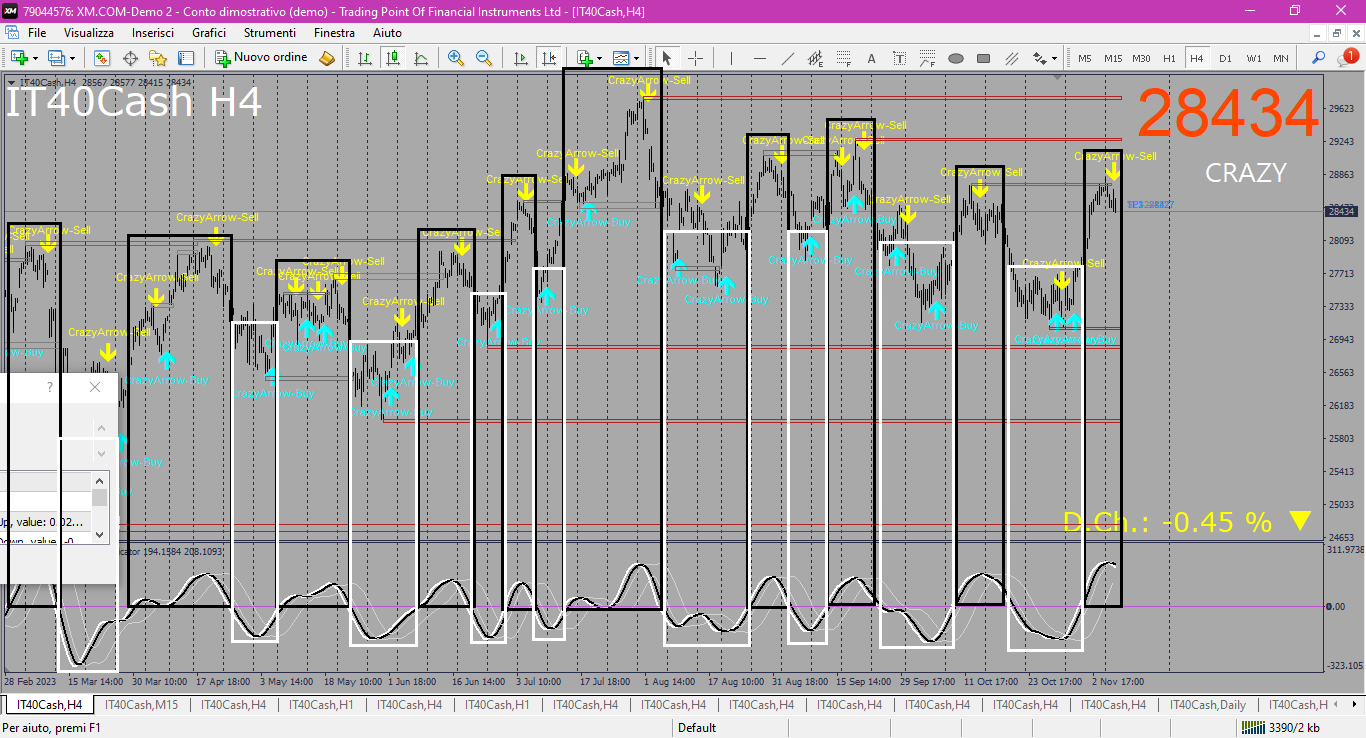Toggle chart auto scroll

520,58
